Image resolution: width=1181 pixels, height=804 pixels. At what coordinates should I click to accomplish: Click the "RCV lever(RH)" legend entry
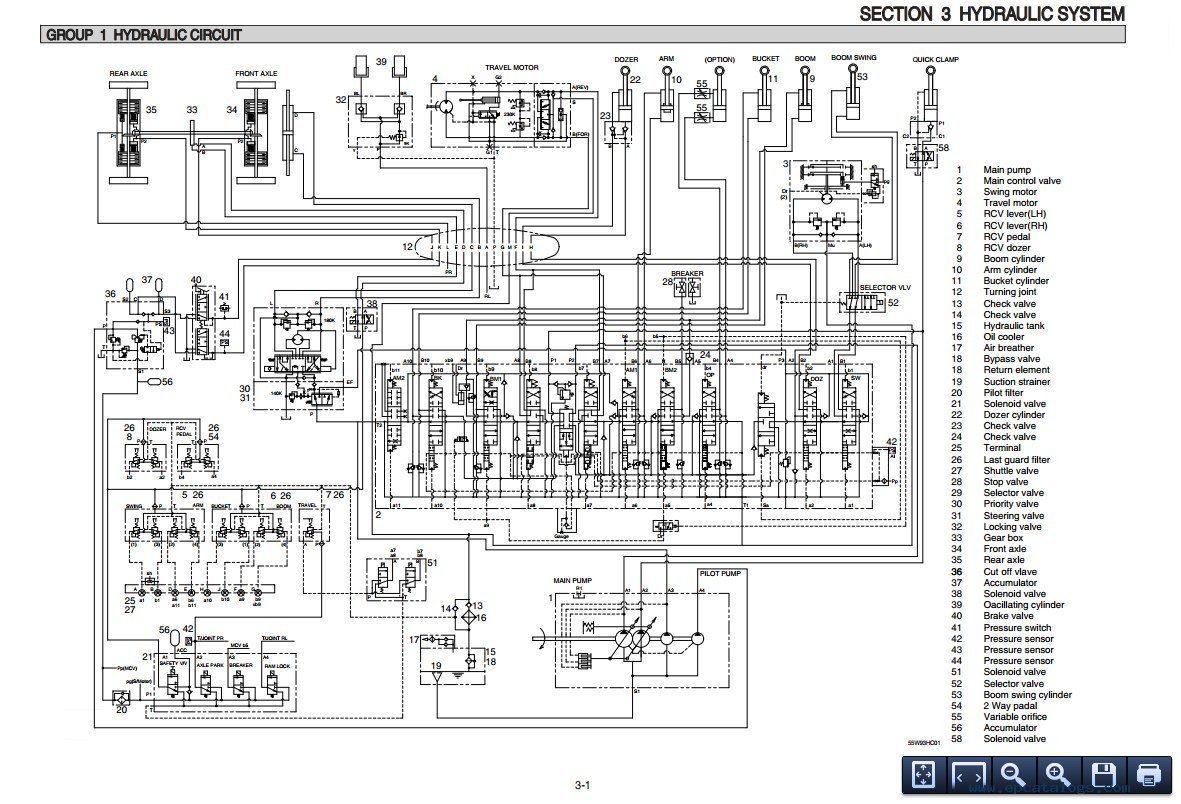click(x=1015, y=225)
